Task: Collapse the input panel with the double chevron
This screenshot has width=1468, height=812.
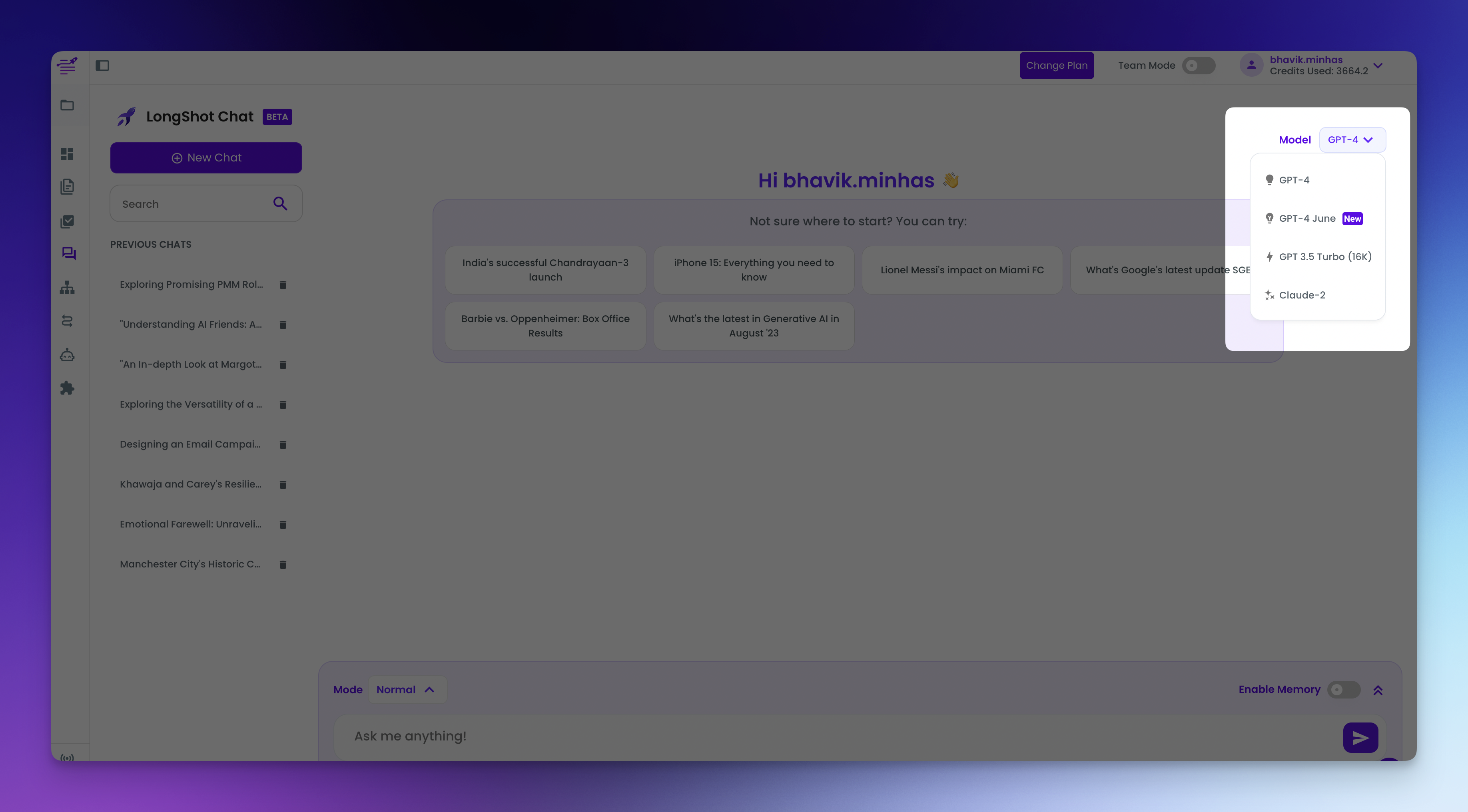Action: (x=1378, y=690)
